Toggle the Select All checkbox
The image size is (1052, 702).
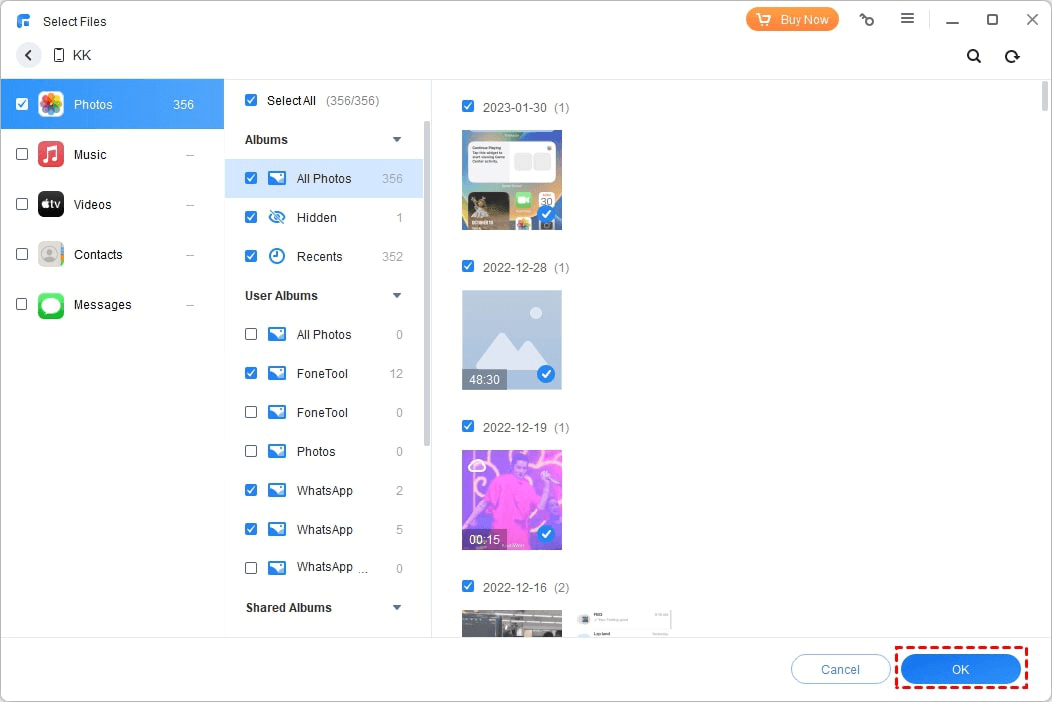[x=251, y=100]
